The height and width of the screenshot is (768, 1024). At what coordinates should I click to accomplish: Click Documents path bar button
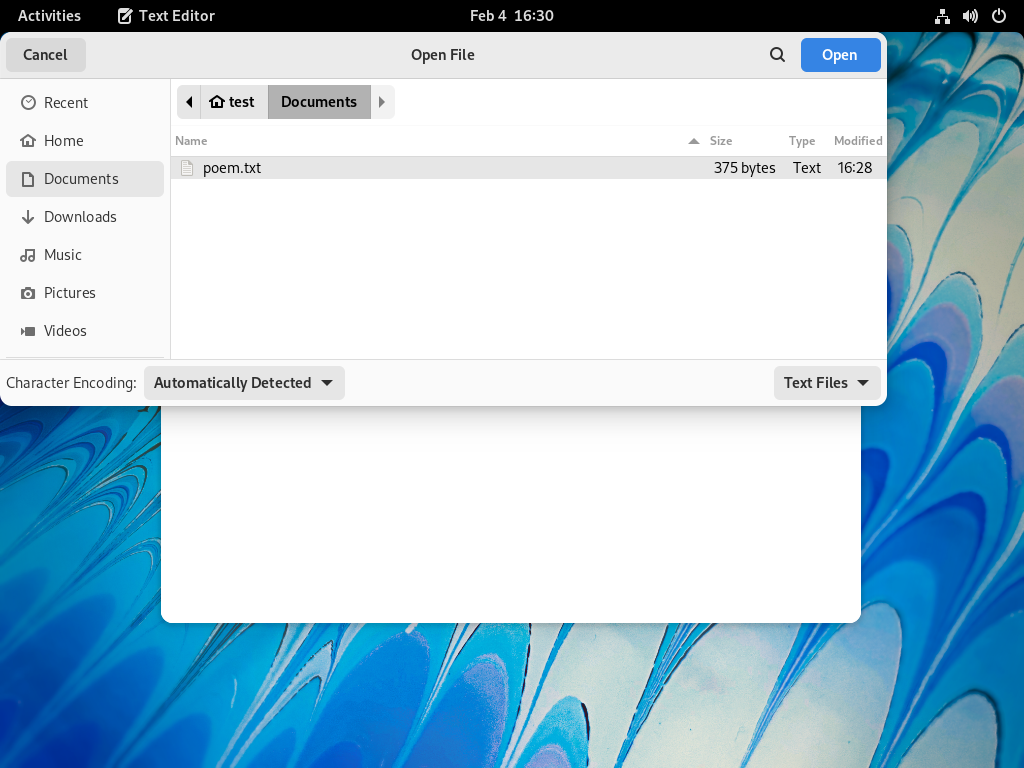[319, 102]
